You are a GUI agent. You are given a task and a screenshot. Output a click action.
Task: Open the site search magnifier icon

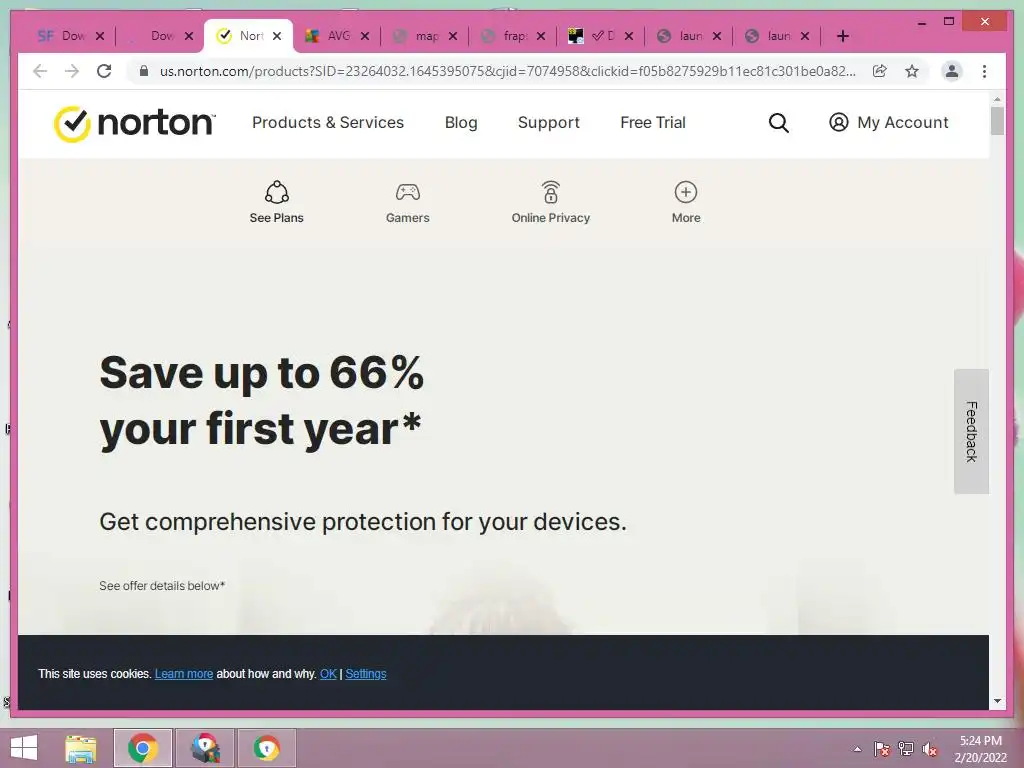(x=778, y=123)
